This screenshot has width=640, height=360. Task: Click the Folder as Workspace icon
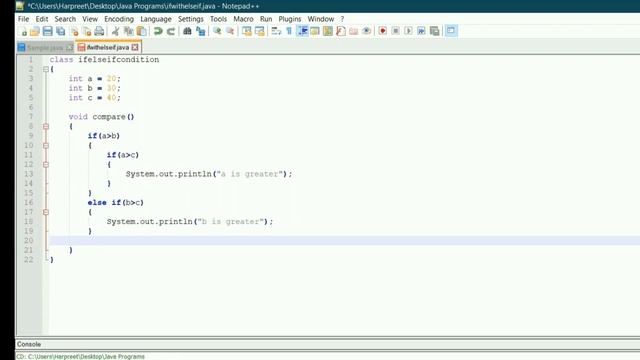(x=353, y=31)
